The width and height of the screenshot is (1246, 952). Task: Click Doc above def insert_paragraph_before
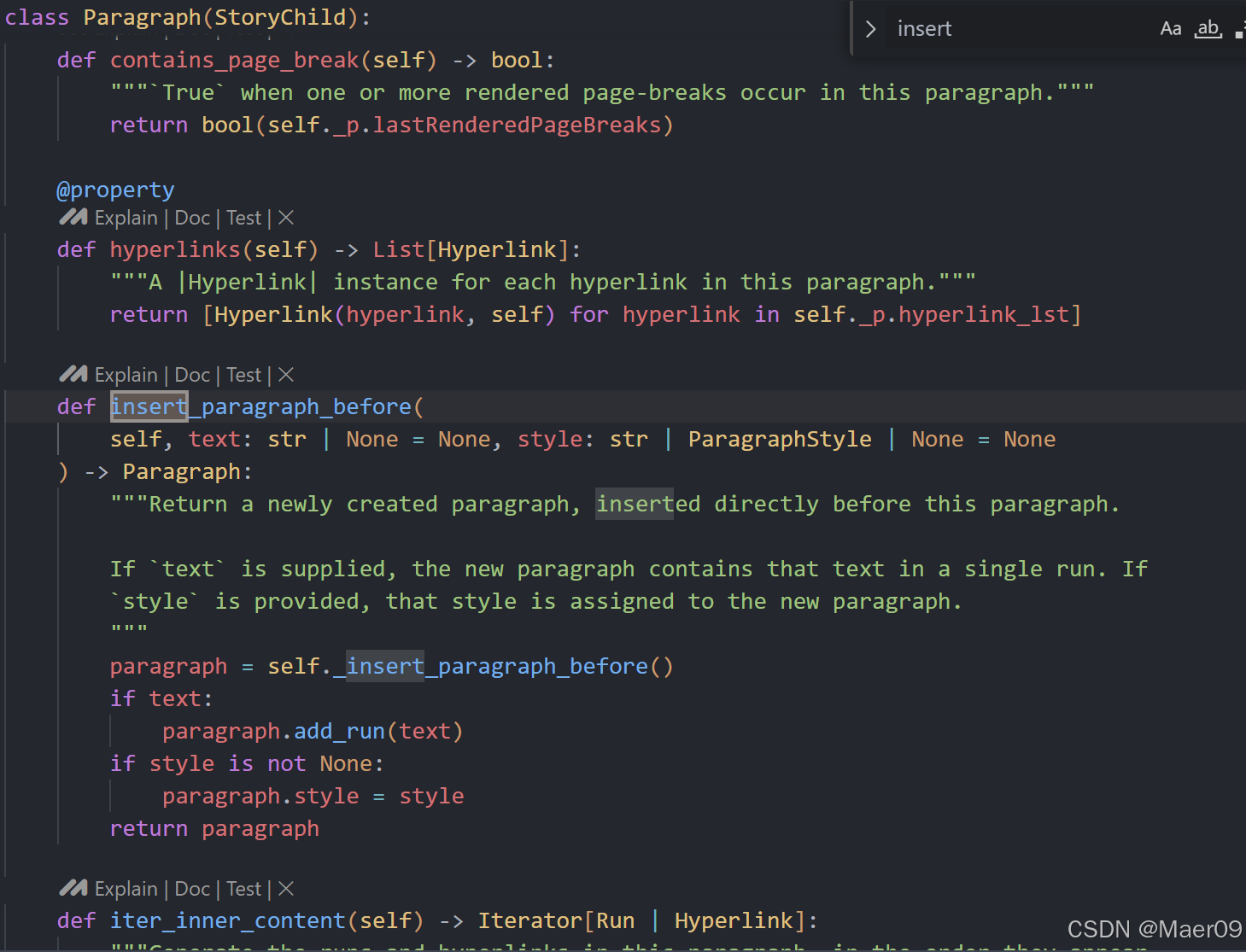[192, 376]
